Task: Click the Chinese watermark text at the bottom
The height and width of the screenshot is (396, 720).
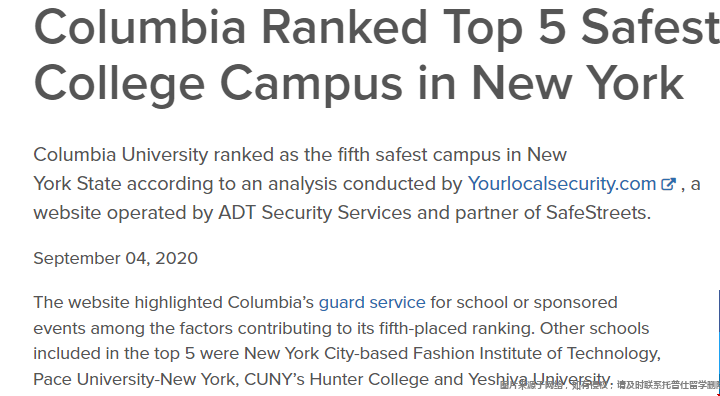Action: click(609, 385)
